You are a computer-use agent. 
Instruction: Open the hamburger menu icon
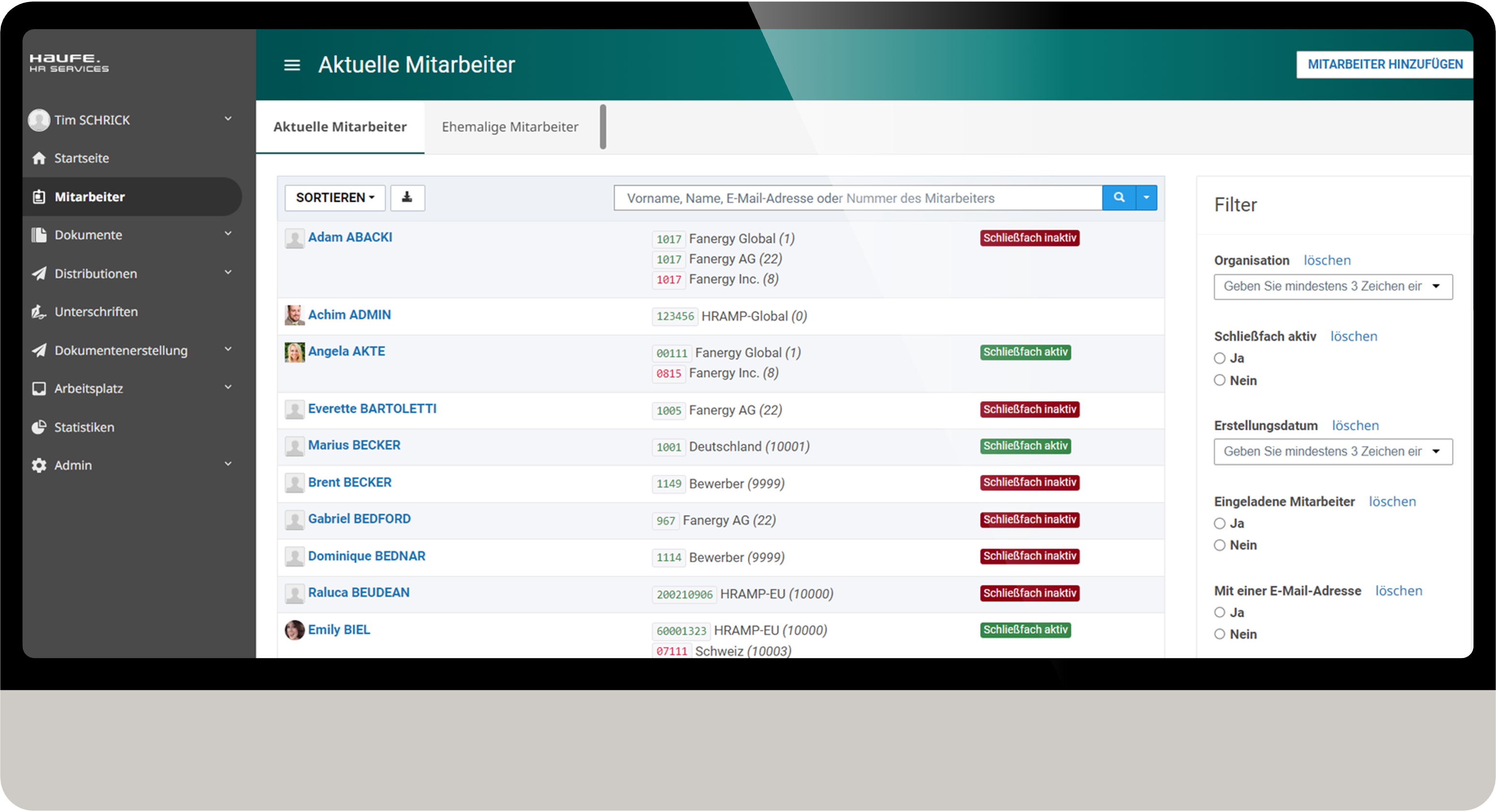point(292,65)
